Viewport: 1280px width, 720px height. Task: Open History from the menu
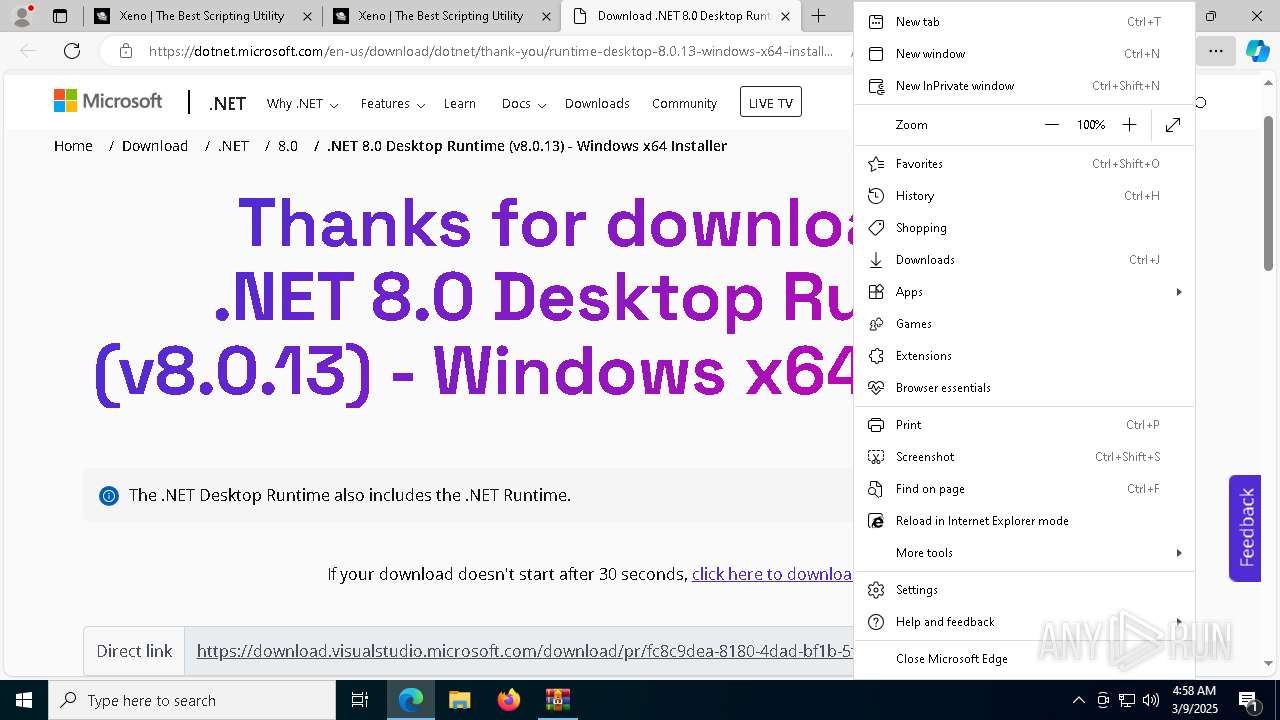(x=1024, y=196)
